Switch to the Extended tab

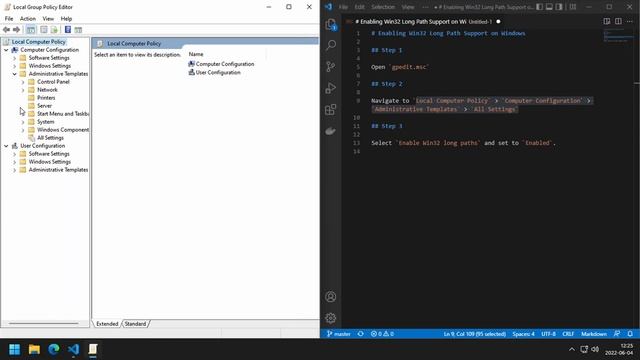pos(107,324)
